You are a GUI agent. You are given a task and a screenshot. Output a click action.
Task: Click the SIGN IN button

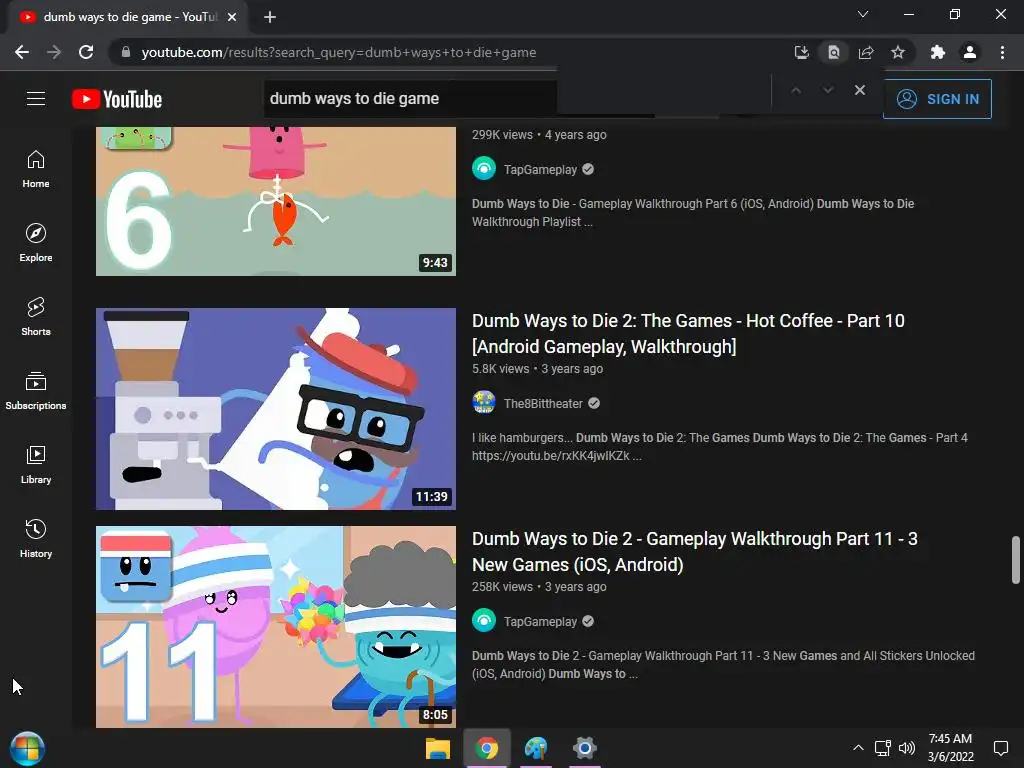pyautogui.click(x=937, y=99)
